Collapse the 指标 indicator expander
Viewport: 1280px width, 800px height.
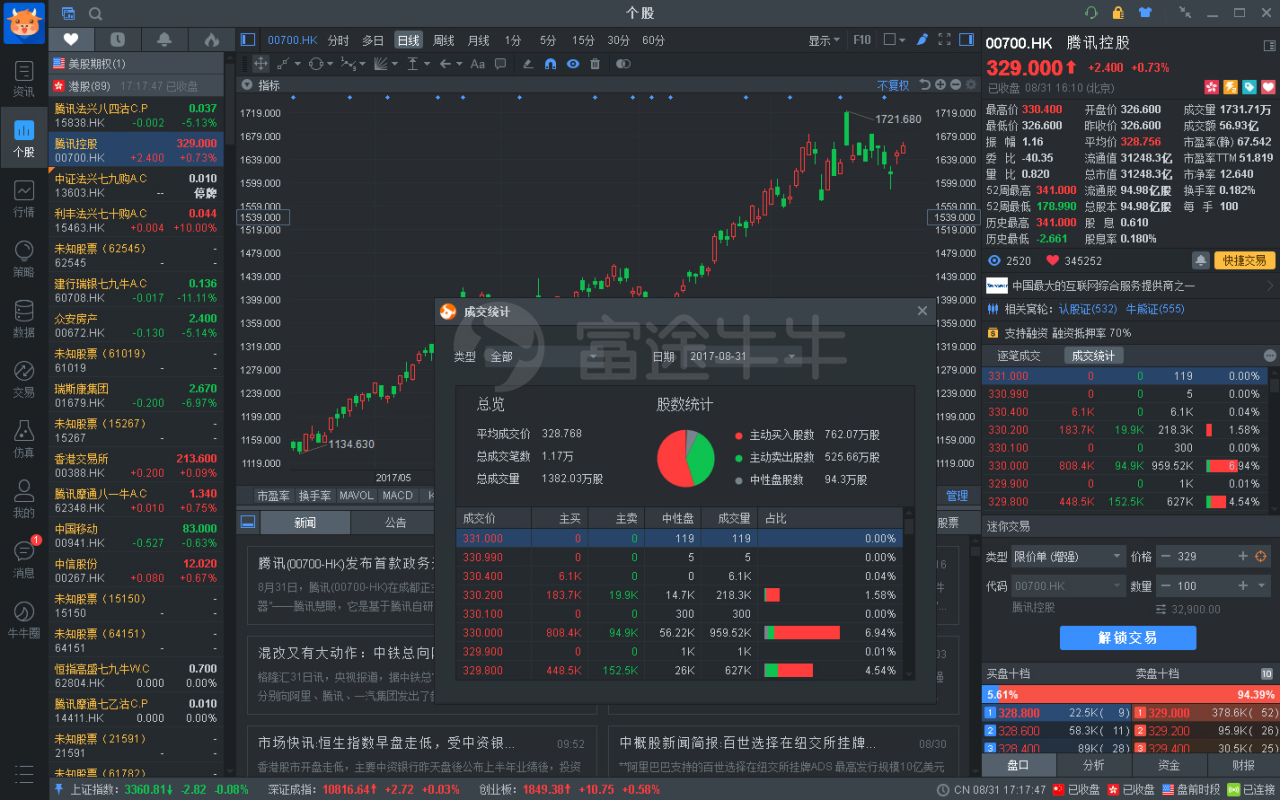tap(246, 85)
